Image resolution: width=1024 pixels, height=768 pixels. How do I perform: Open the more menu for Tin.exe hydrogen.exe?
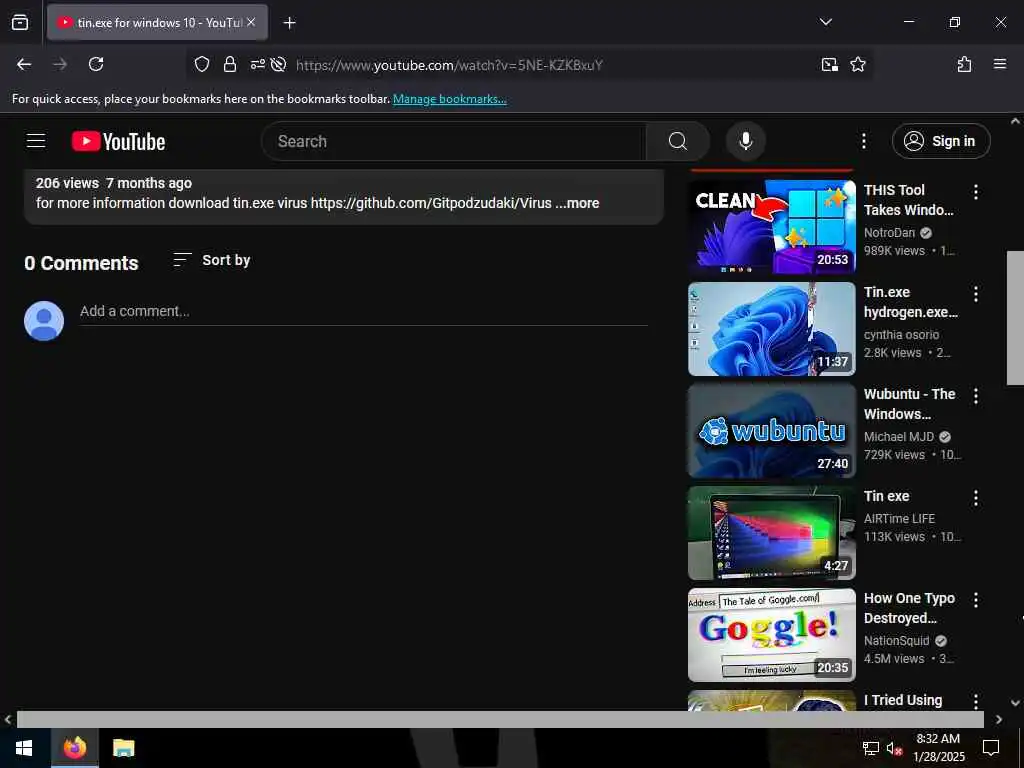976,294
